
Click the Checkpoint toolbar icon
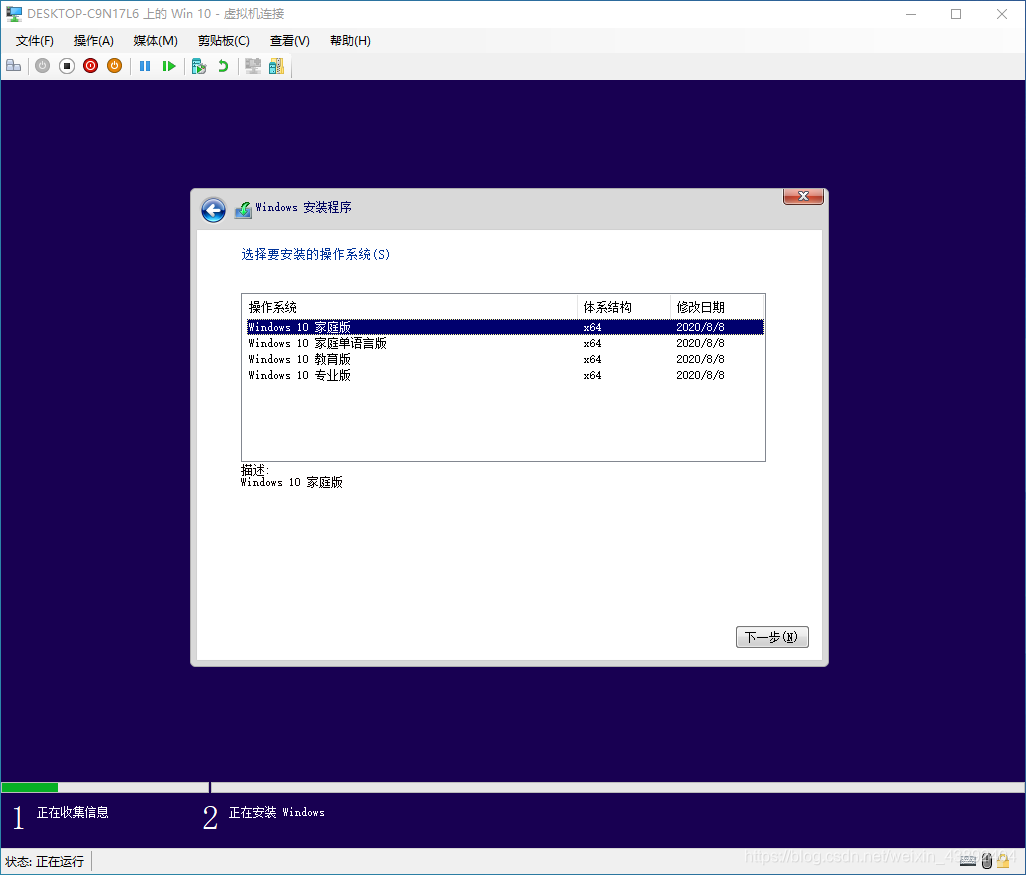(199, 65)
